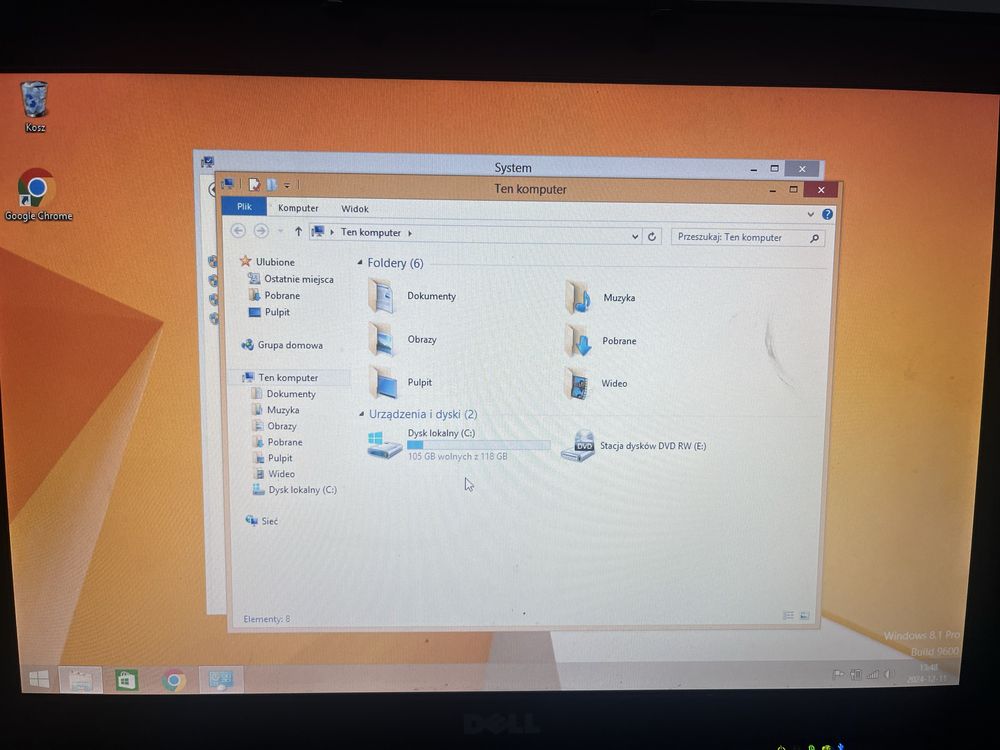Open the quick access toolbar customize dropdown

[287, 185]
